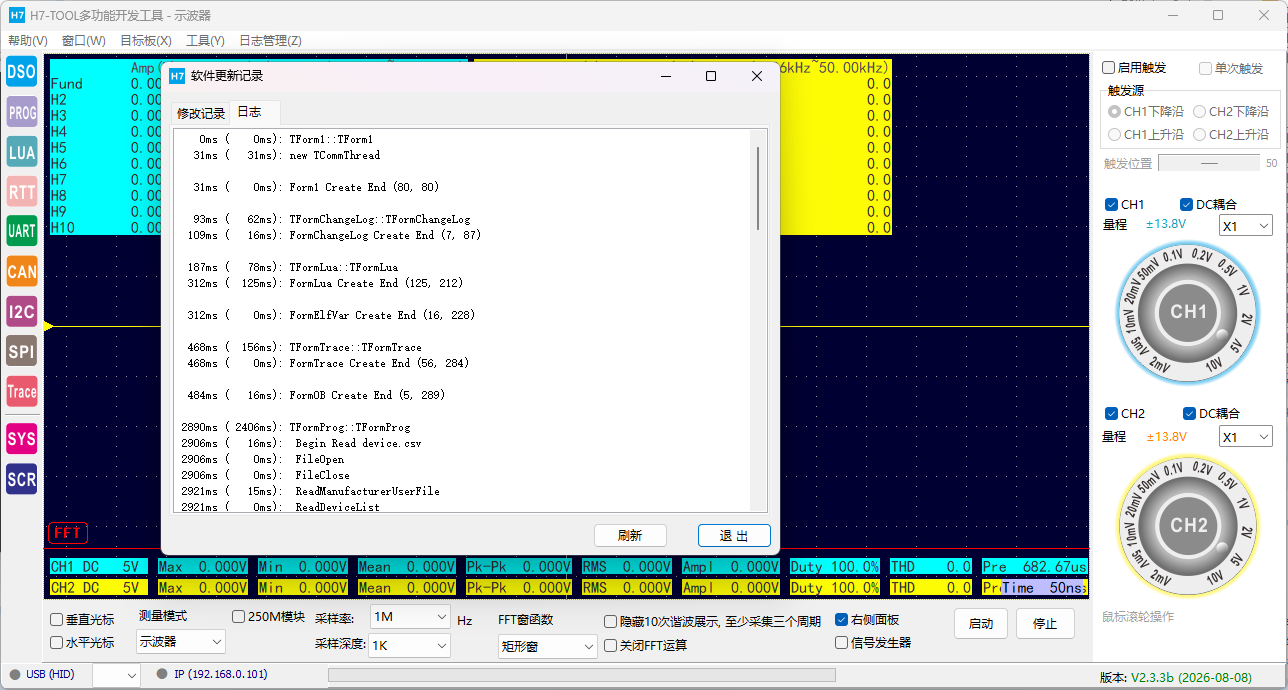Open the 采样率 1M dropdown
The width and height of the screenshot is (1288, 690).
410,617
